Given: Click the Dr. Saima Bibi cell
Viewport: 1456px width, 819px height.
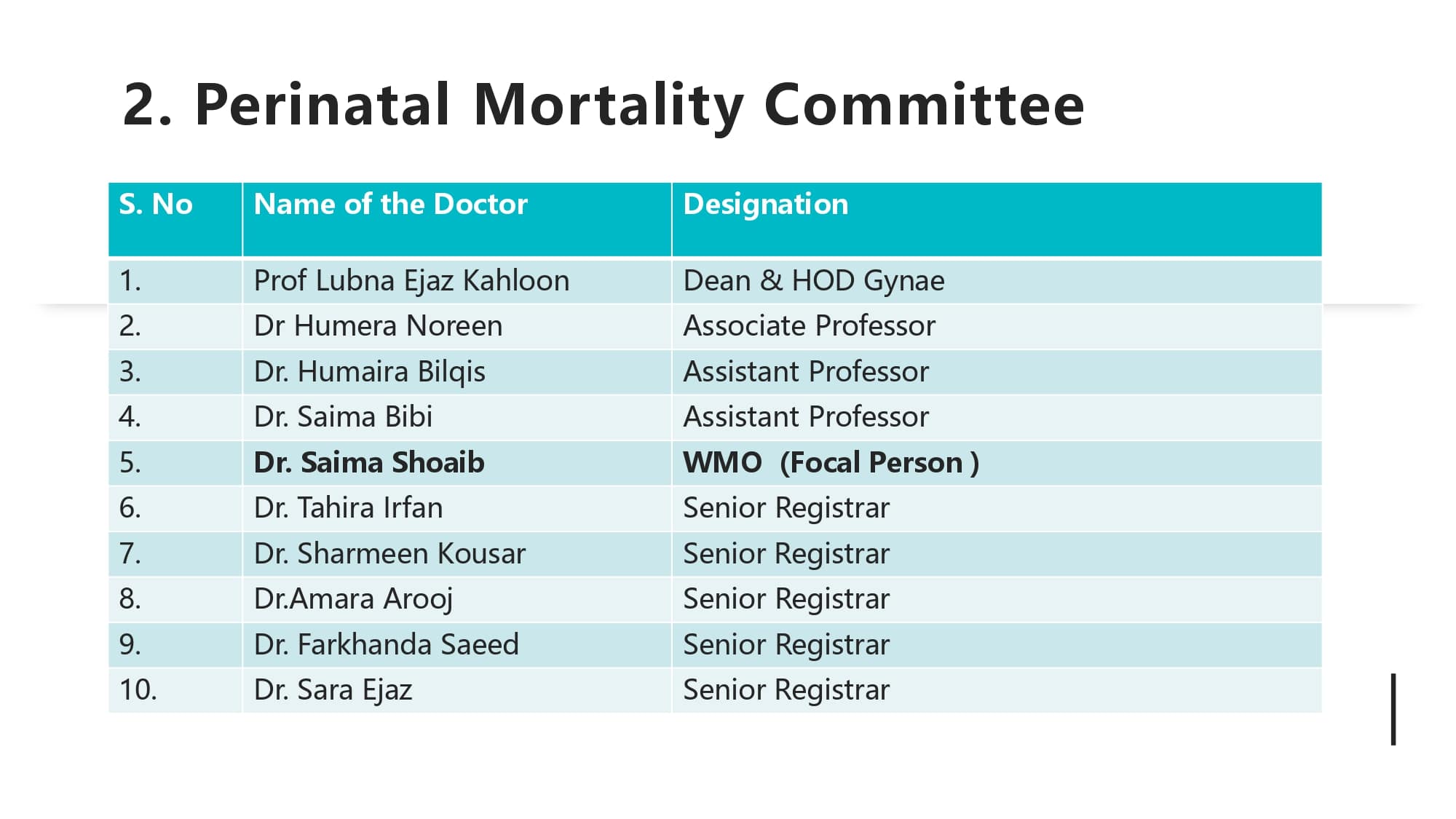Looking at the screenshot, I should [x=456, y=417].
